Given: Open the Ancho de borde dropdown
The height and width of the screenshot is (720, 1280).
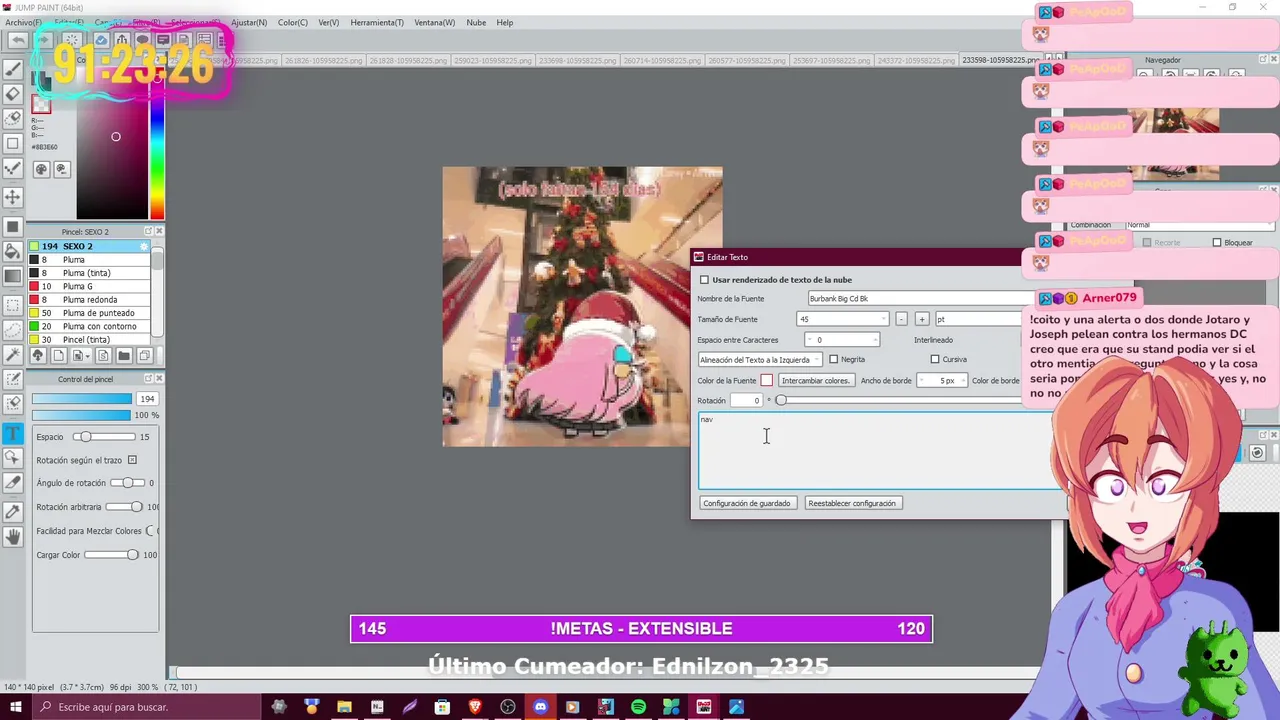Looking at the screenshot, I should point(942,380).
